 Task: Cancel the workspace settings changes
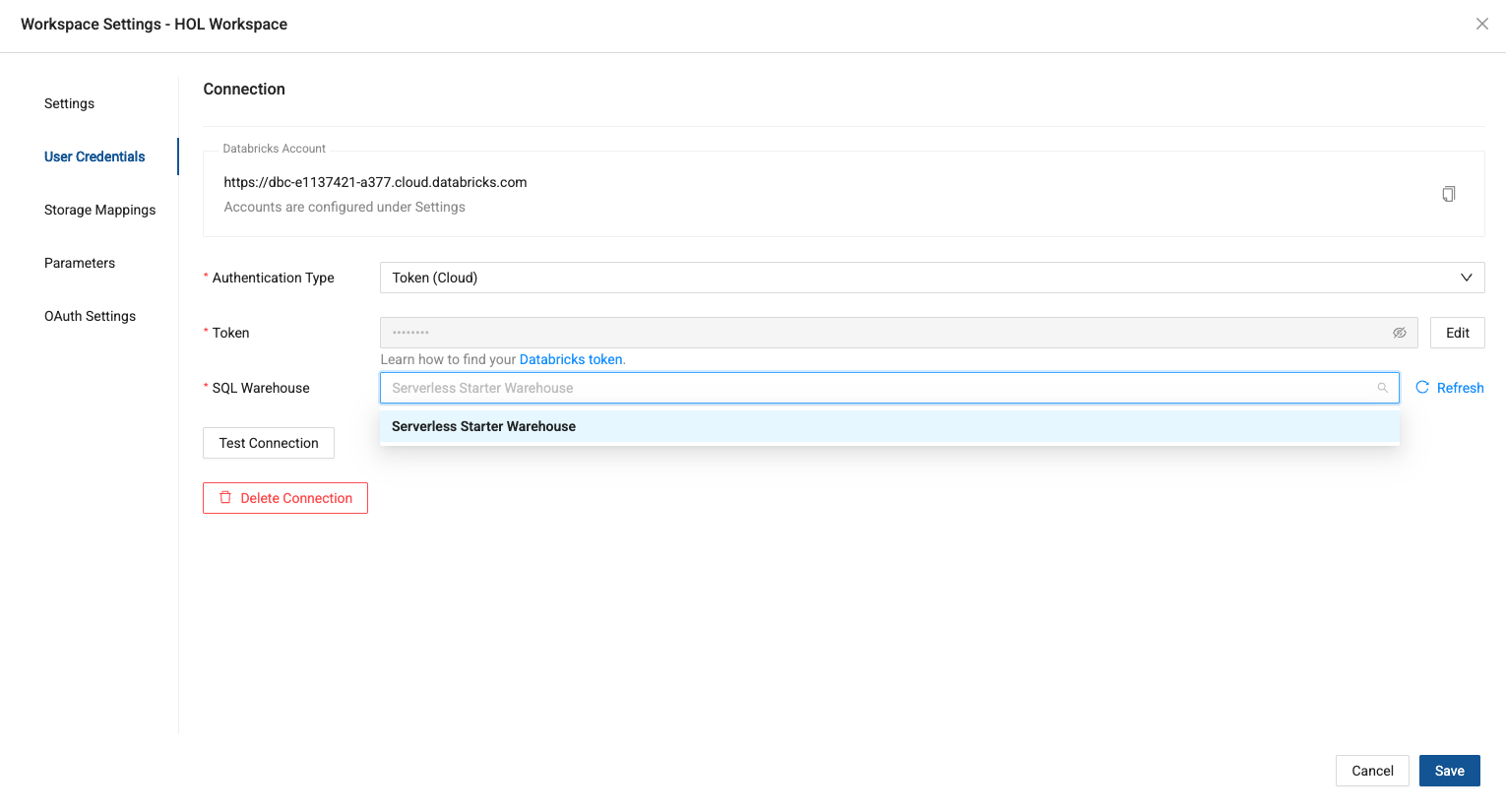coord(1372,771)
